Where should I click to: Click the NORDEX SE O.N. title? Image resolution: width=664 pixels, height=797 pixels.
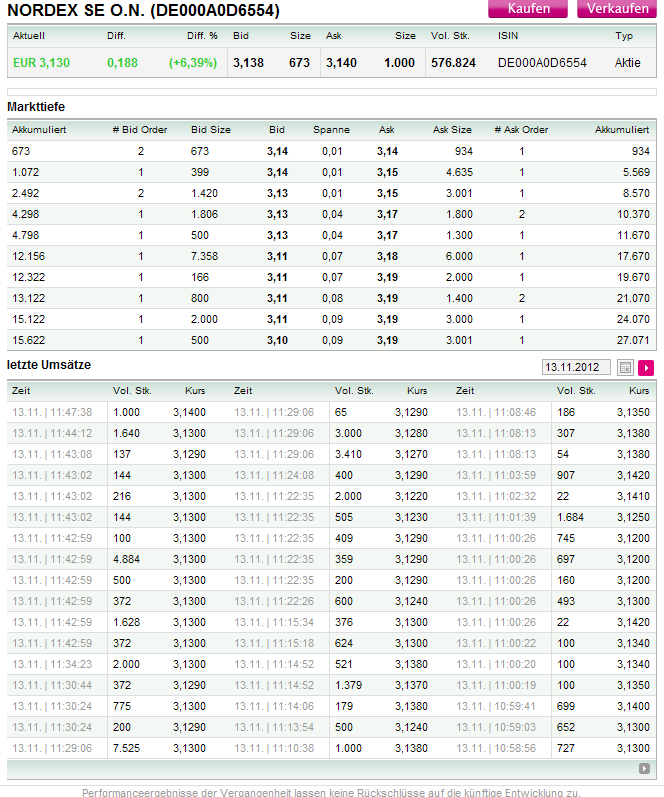(144, 11)
